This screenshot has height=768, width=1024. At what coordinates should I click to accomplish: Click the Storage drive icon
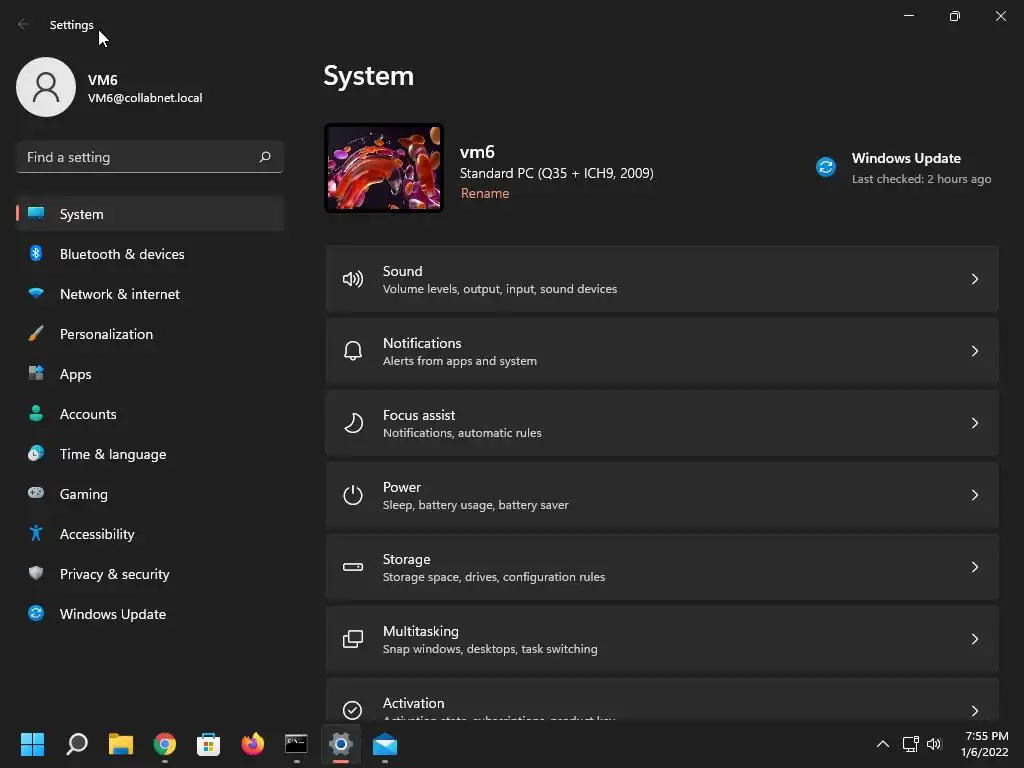pyautogui.click(x=353, y=567)
